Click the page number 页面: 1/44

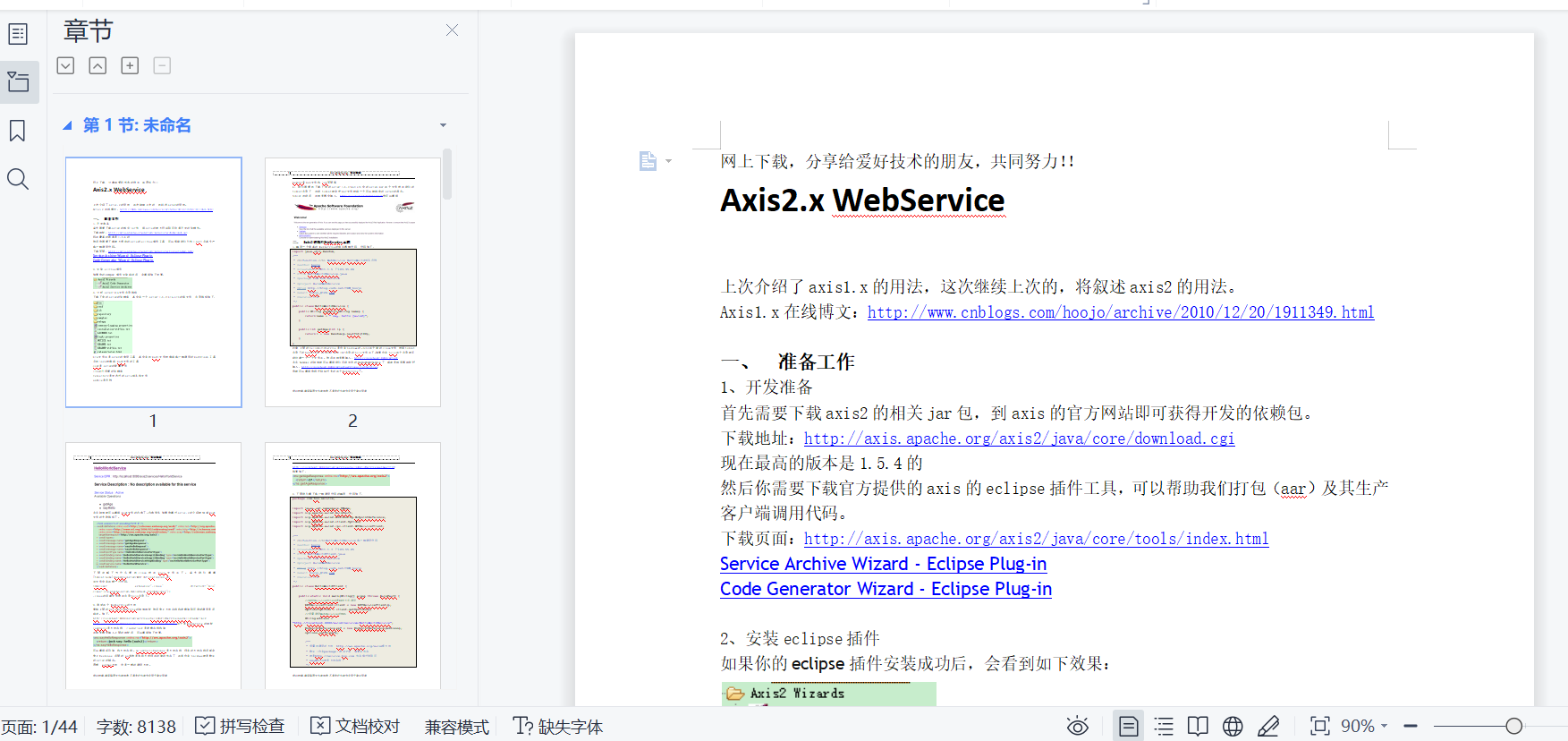click(39, 727)
